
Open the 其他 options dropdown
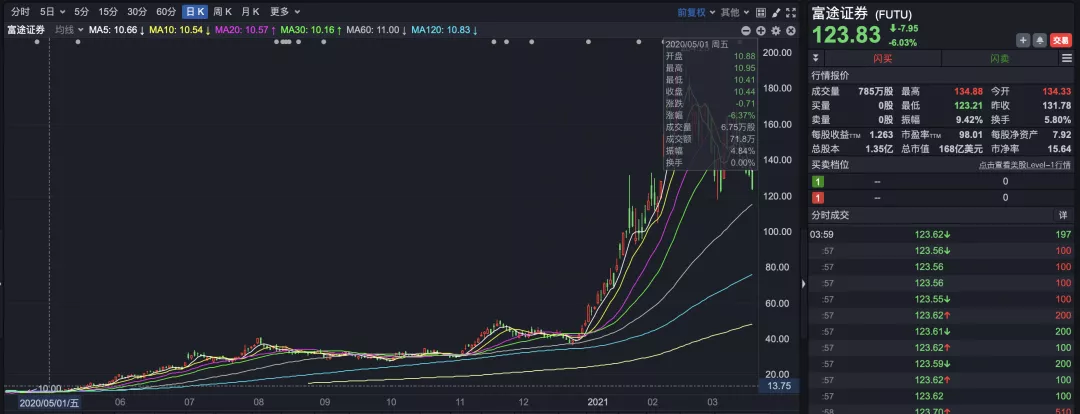tap(734, 12)
